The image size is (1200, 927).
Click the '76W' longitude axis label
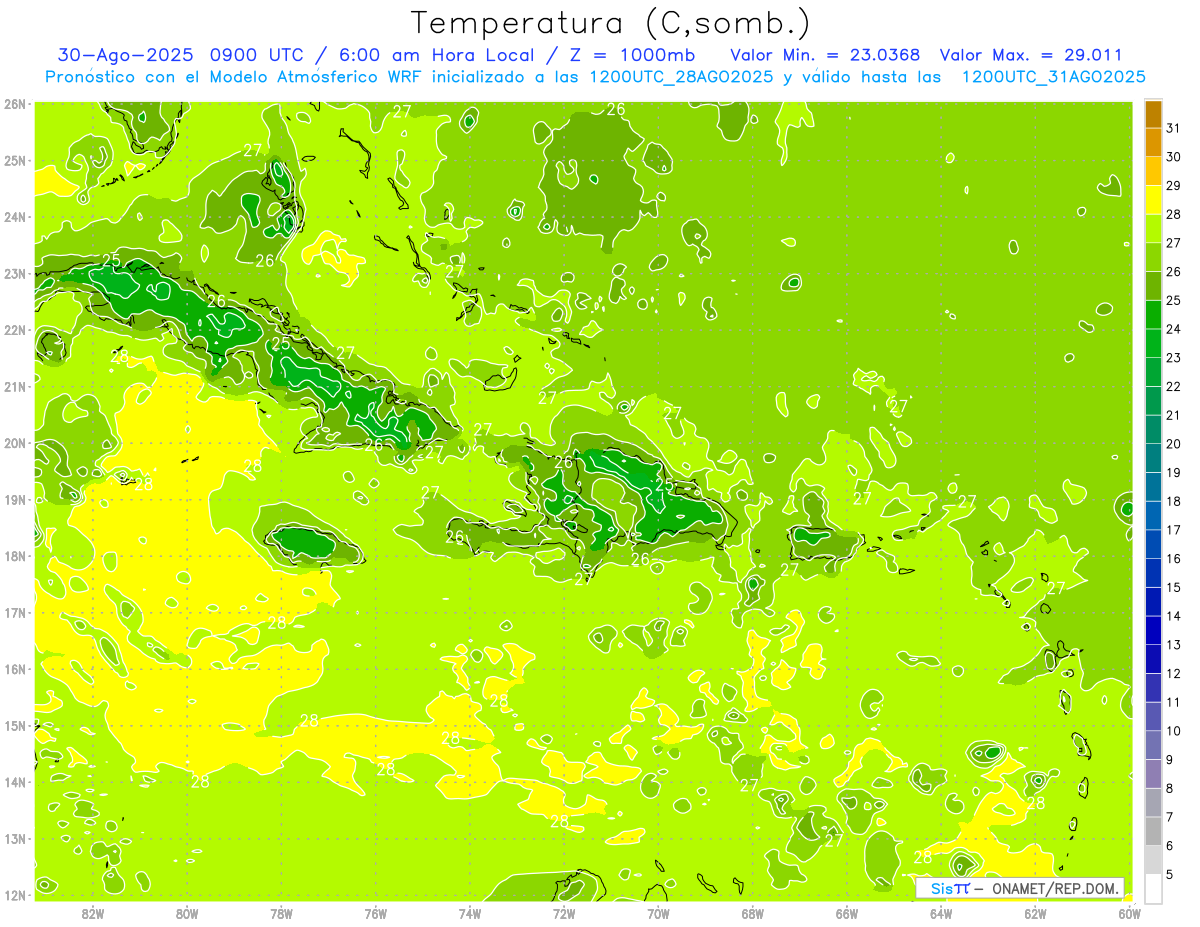375,913
